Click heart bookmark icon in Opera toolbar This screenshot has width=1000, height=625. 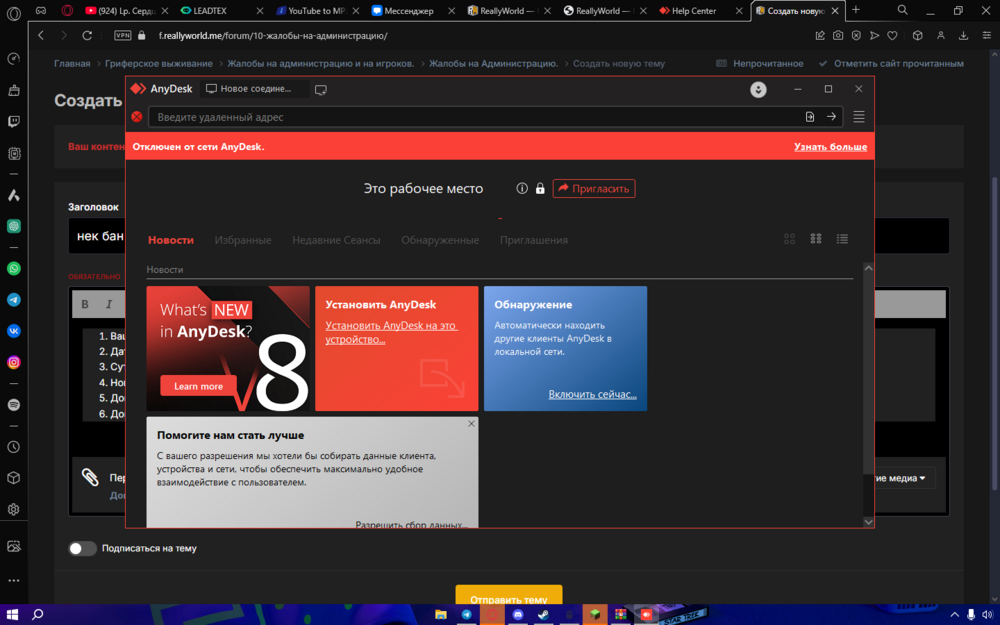point(892,36)
